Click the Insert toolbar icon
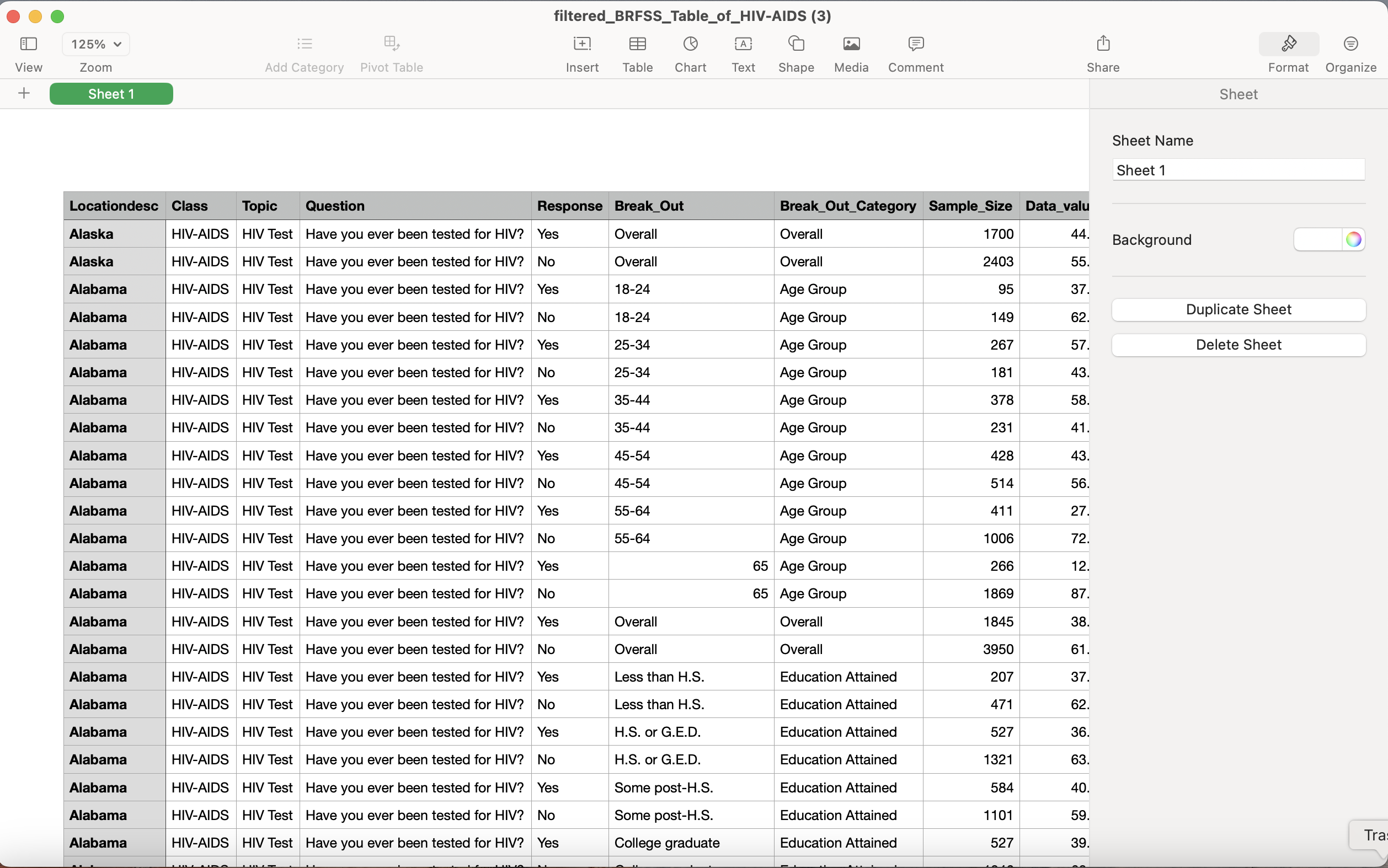 [581, 44]
